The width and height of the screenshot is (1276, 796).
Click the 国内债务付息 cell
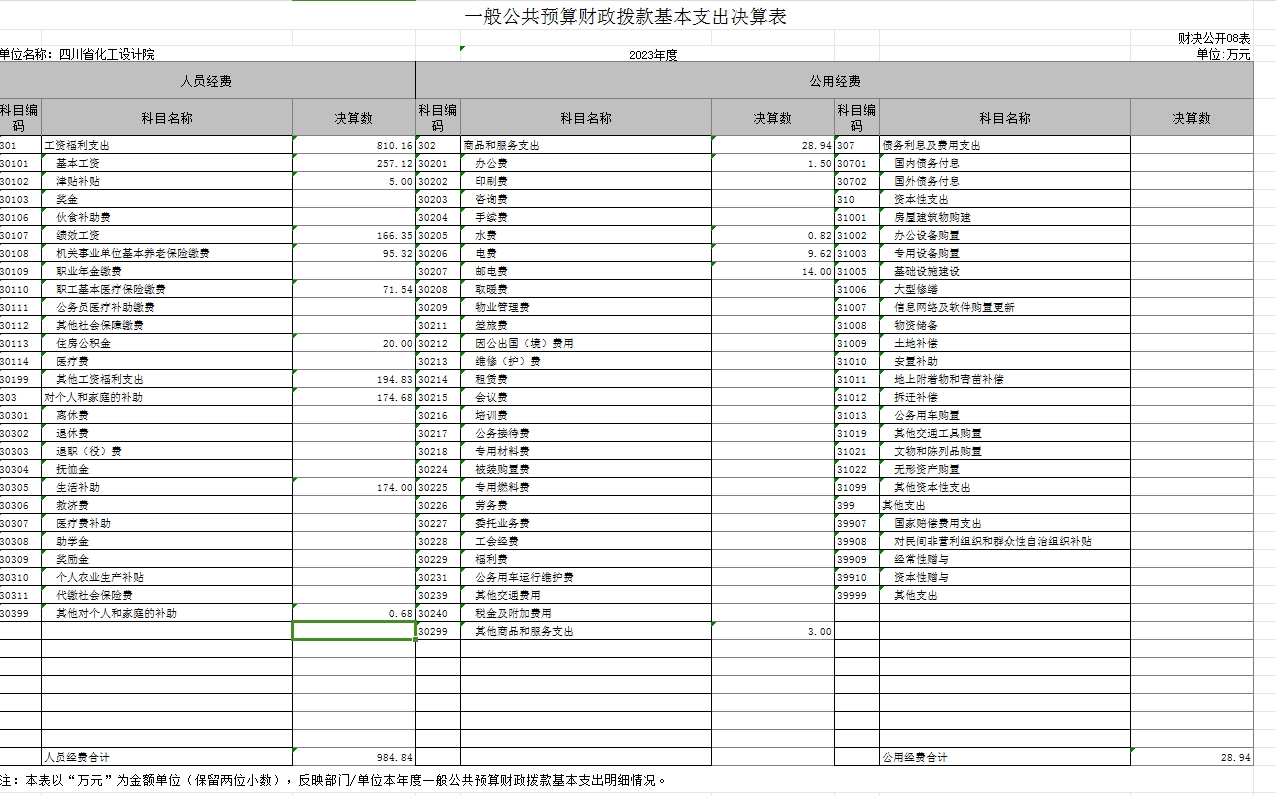click(1005, 163)
